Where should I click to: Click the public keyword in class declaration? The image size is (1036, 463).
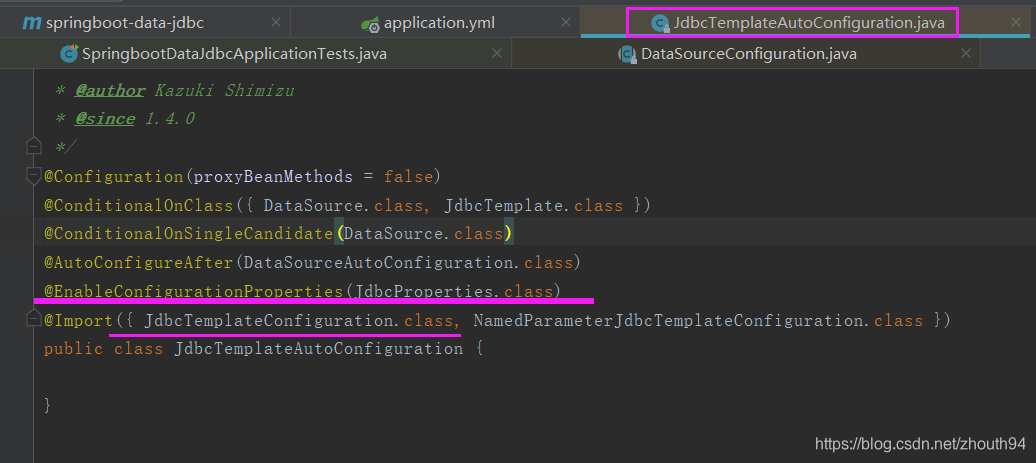tap(74, 349)
